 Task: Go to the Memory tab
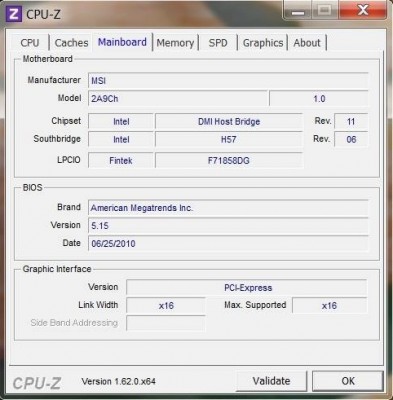tap(175, 43)
